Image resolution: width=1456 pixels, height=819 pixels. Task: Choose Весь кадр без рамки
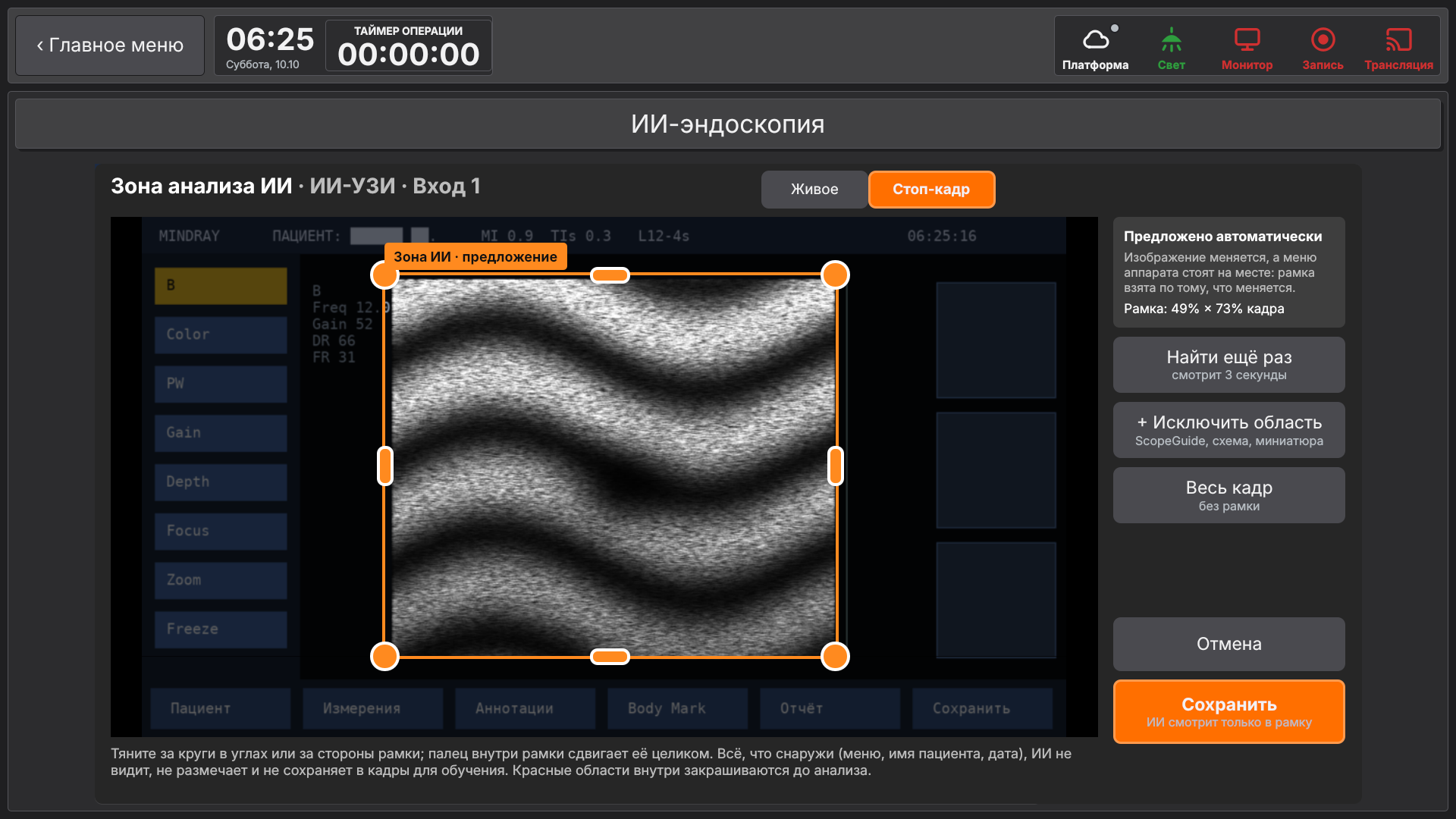click(x=1228, y=495)
